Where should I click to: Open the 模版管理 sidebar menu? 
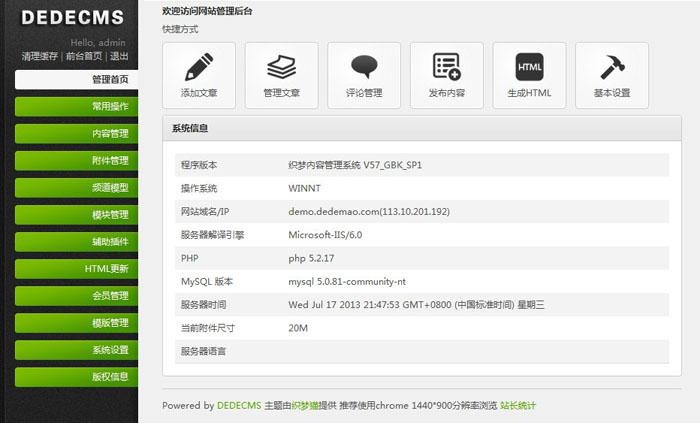pos(76,323)
